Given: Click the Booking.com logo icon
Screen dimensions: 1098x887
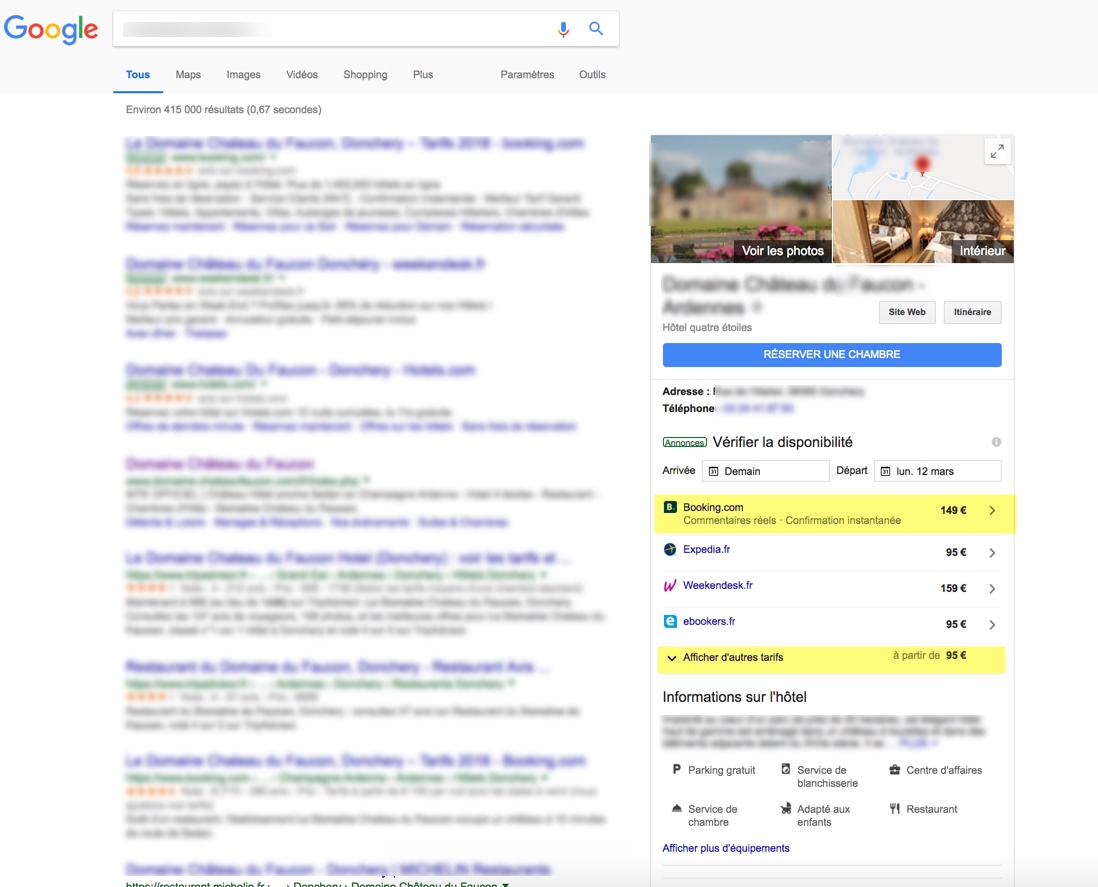Looking at the screenshot, I should (x=670, y=507).
